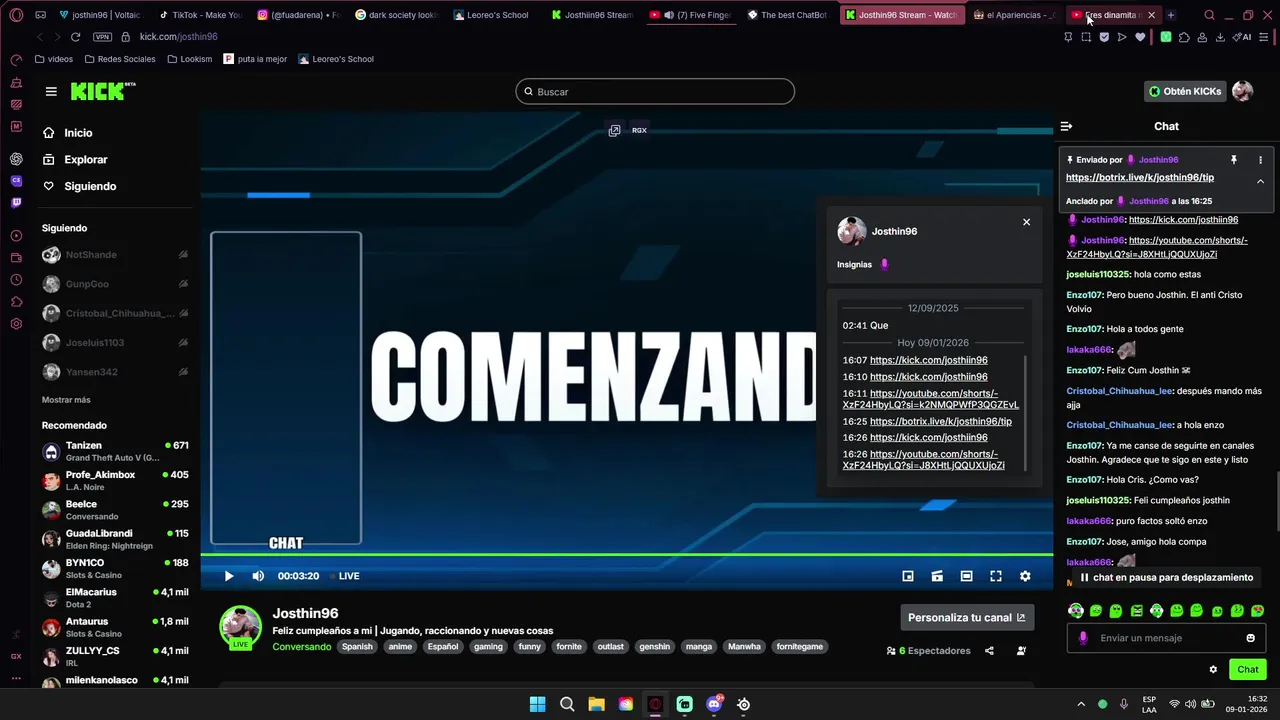Open Lookism bookmark folder
Screen dimensions: 1280x720
pos(190,59)
